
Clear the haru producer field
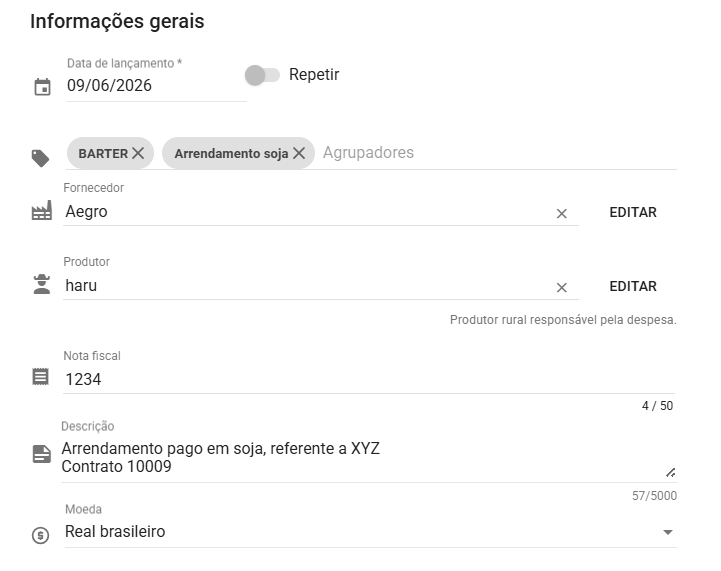(x=561, y=288)
